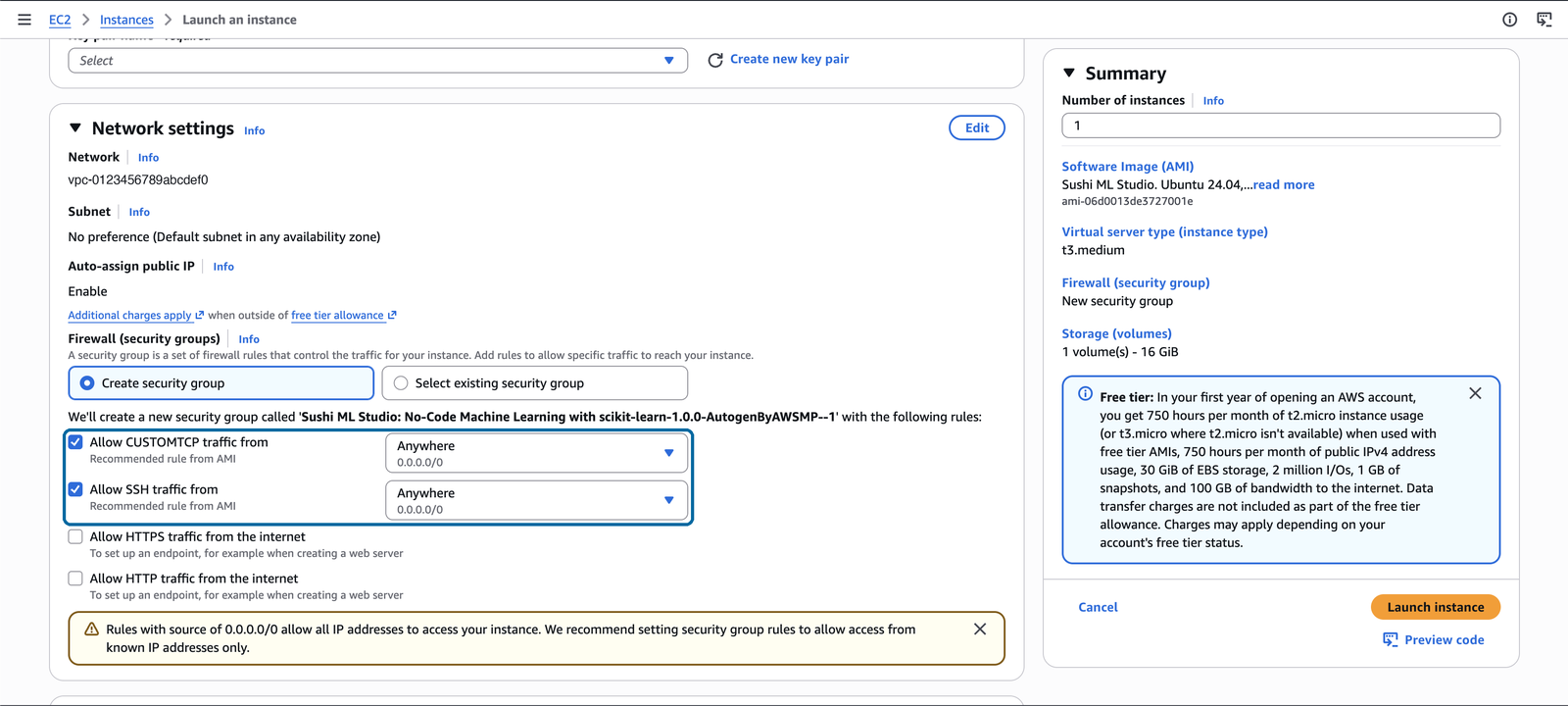Open the key pair Select dropdown
This screenshot has width=1568, height=706.
coord(377,61)
